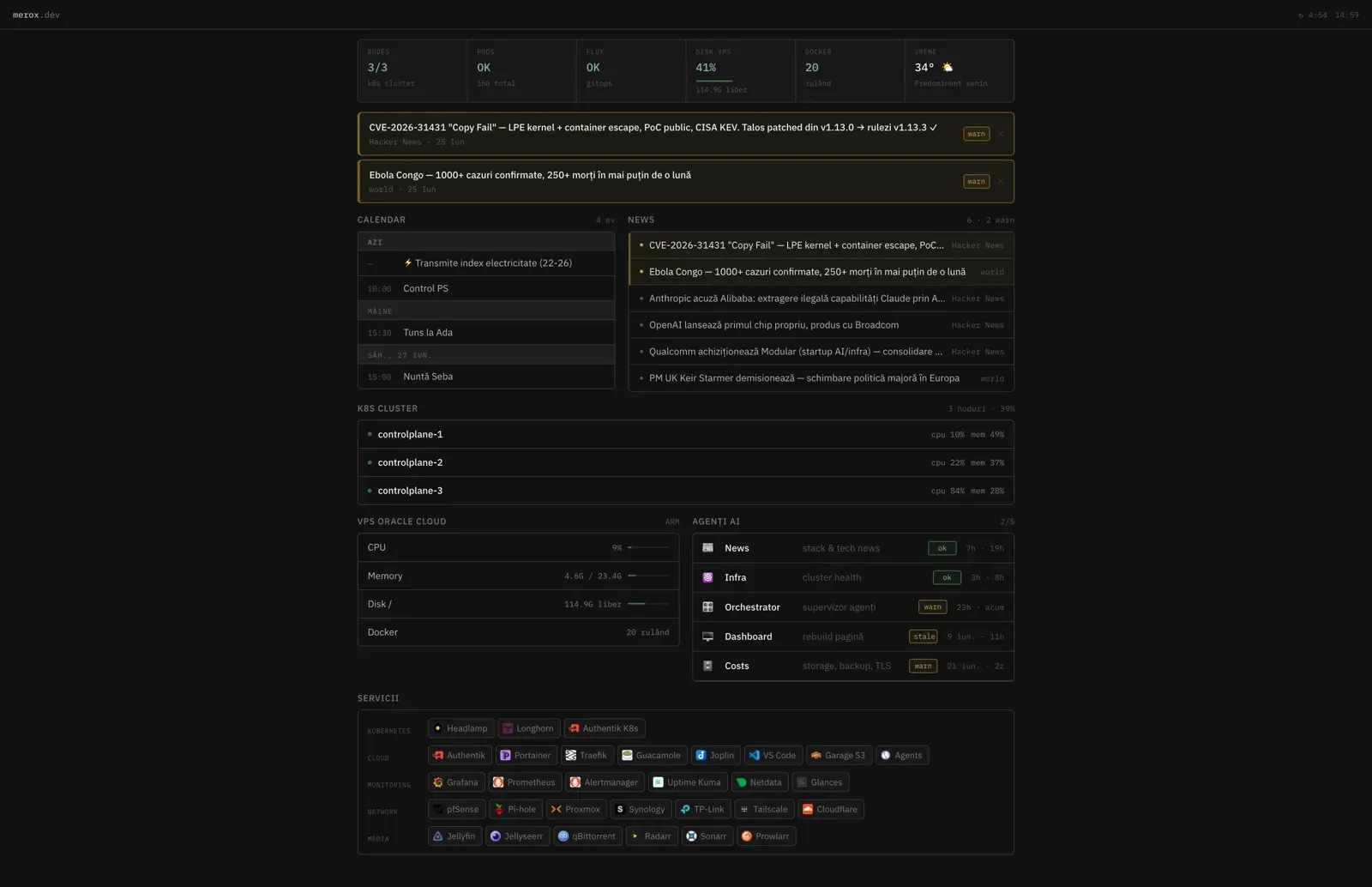Open Traefik service
This screenshot has width=1372, height=887.
[587, 755]
